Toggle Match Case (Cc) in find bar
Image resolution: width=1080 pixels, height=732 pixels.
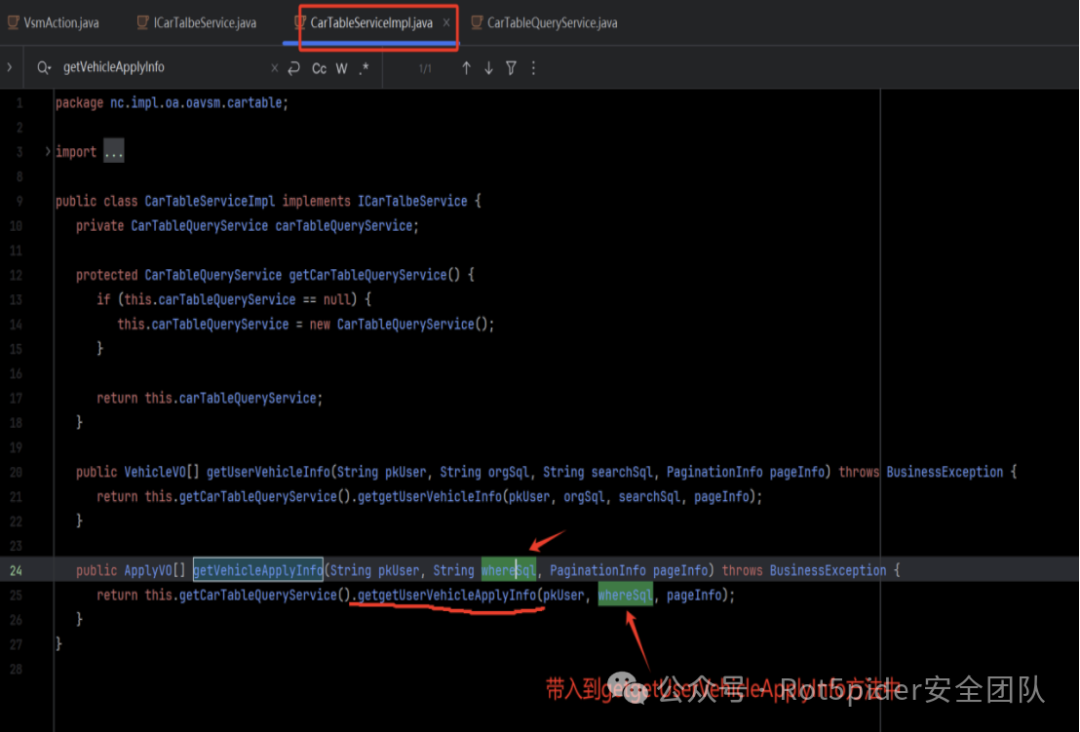319,68
